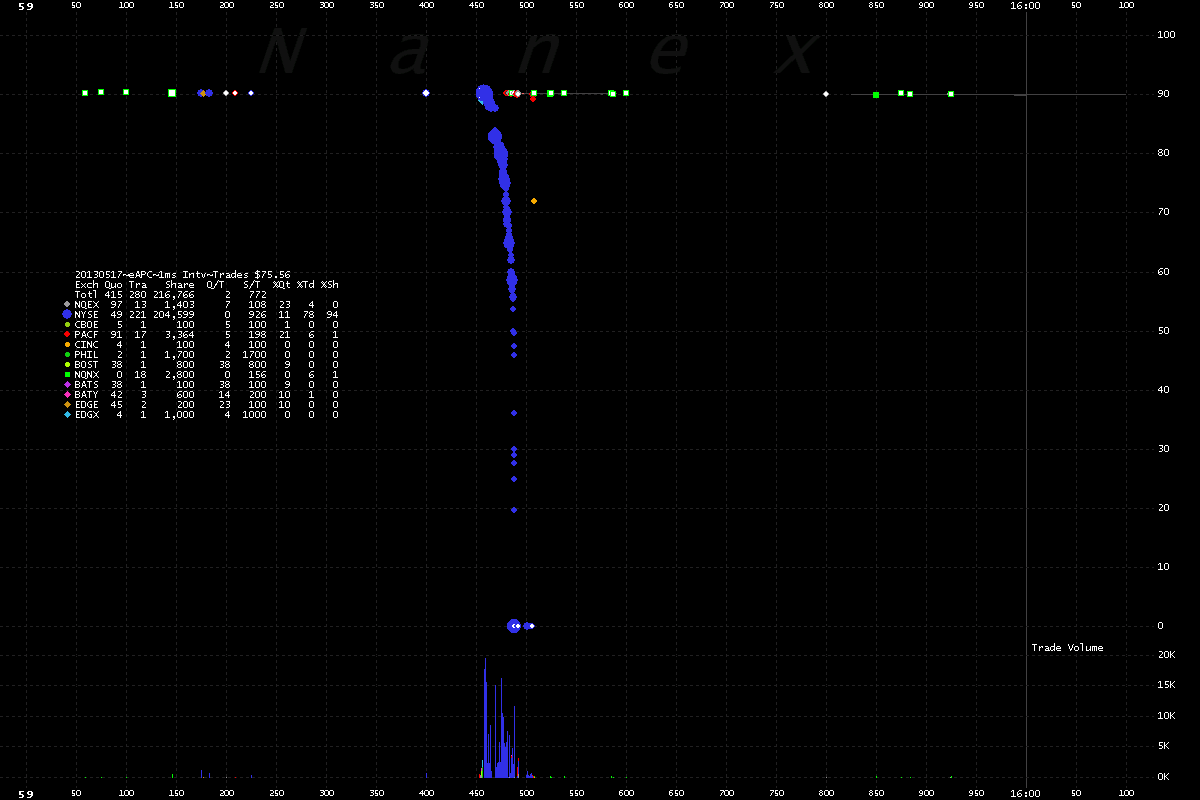Screen dimensions: 1200x800
Task: Click the 'PHIL' exchange name in legend
Action: [87, 354]
